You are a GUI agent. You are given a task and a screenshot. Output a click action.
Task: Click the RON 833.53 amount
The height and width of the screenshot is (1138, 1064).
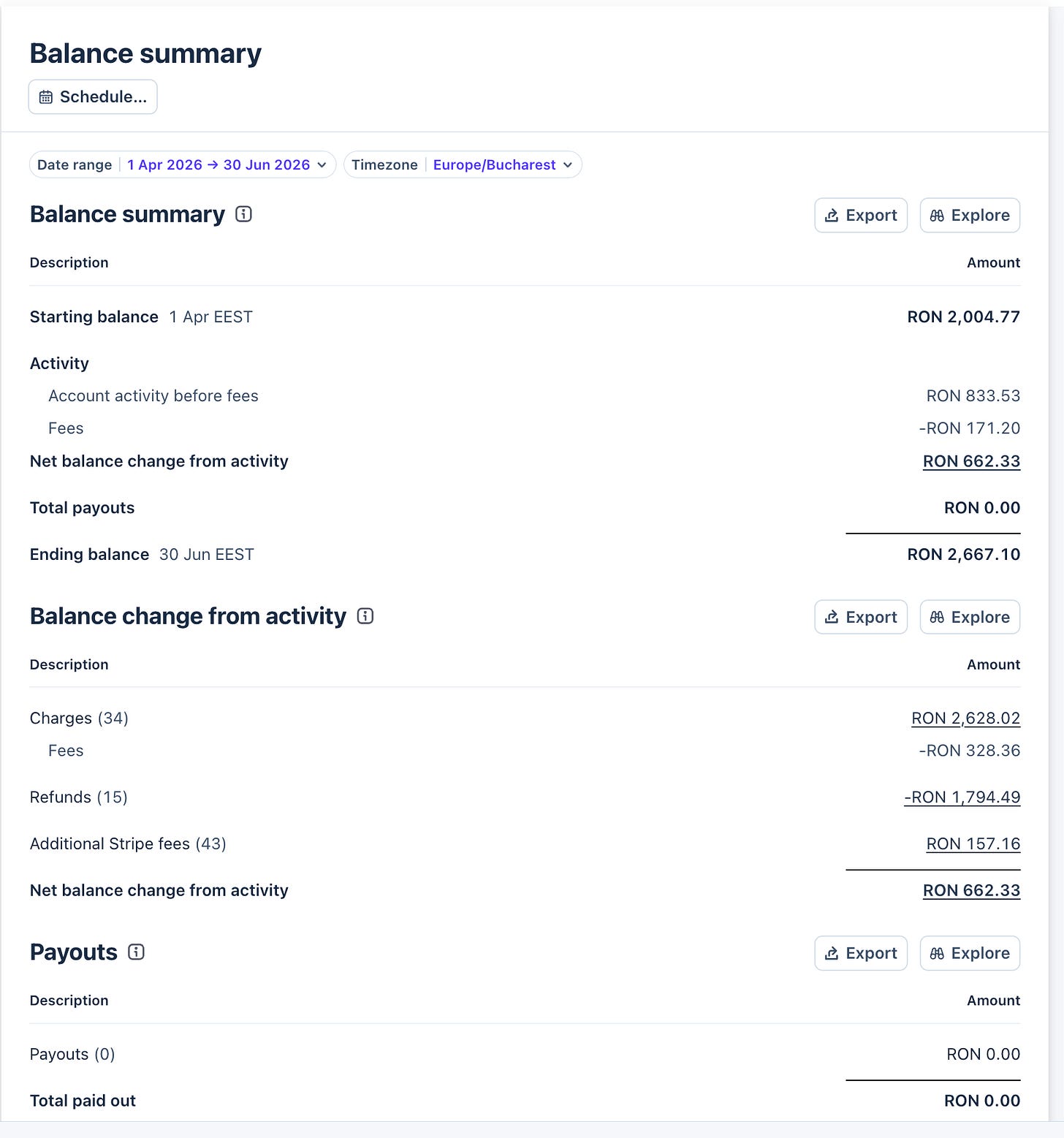pos(973,396)
